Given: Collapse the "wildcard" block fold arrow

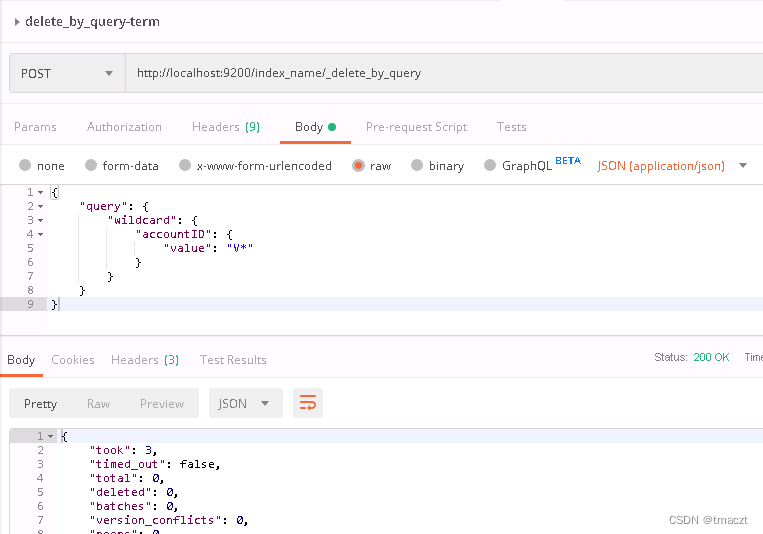Looking at the screenshot, I should click(40, 221).
